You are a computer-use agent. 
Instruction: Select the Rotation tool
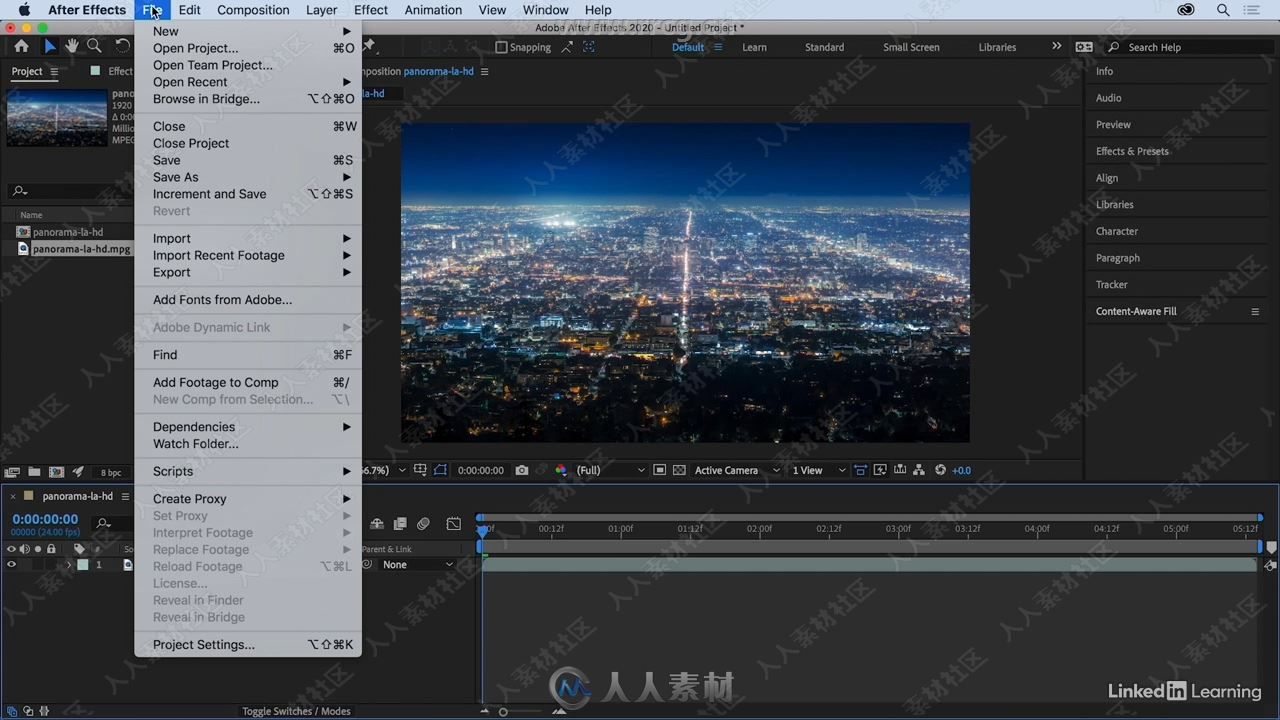(122, 46)
